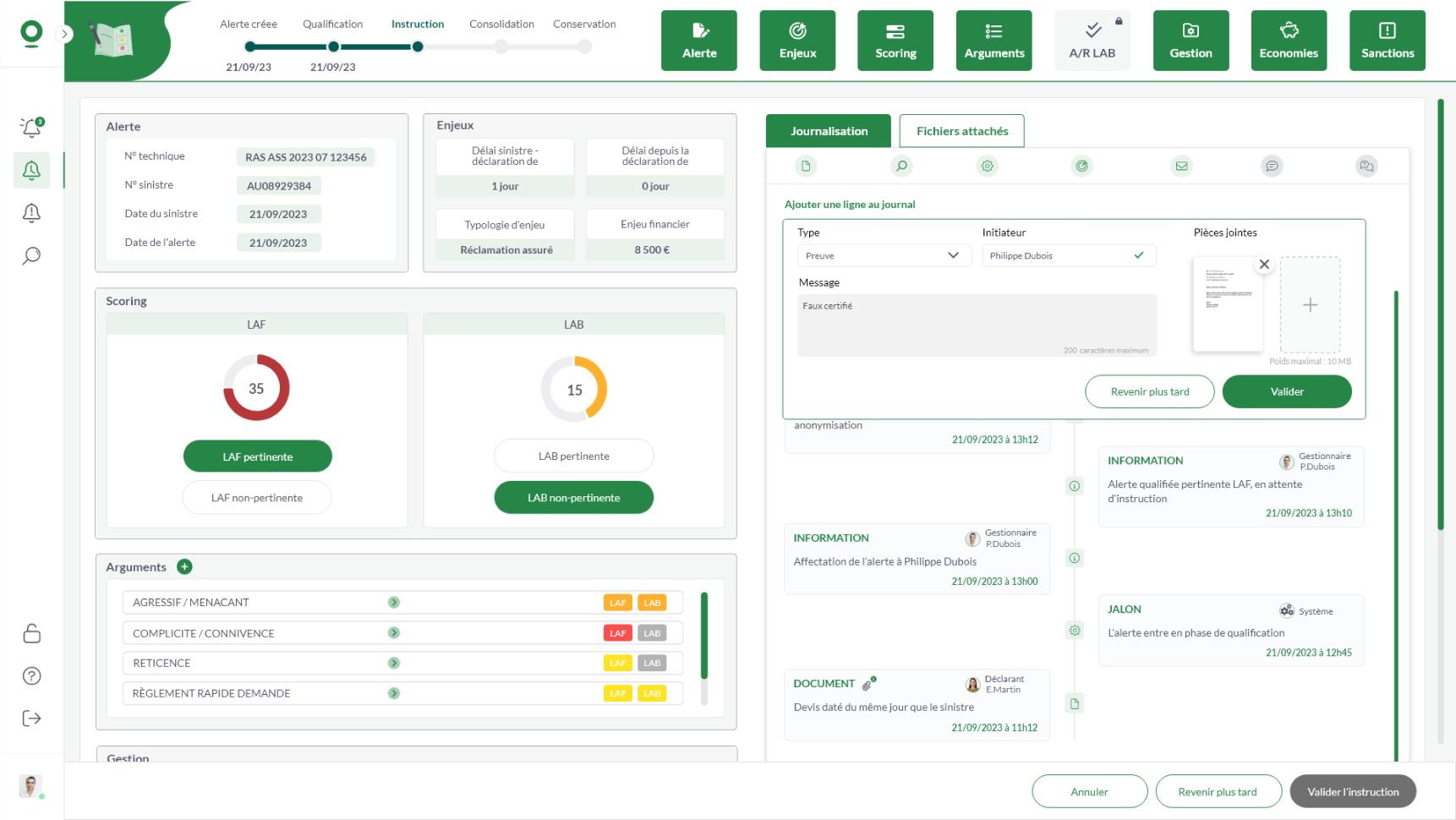The image size is (1456, 820).
Task: Open the Type dropdown showing Preuve
Action: (881, 255)
